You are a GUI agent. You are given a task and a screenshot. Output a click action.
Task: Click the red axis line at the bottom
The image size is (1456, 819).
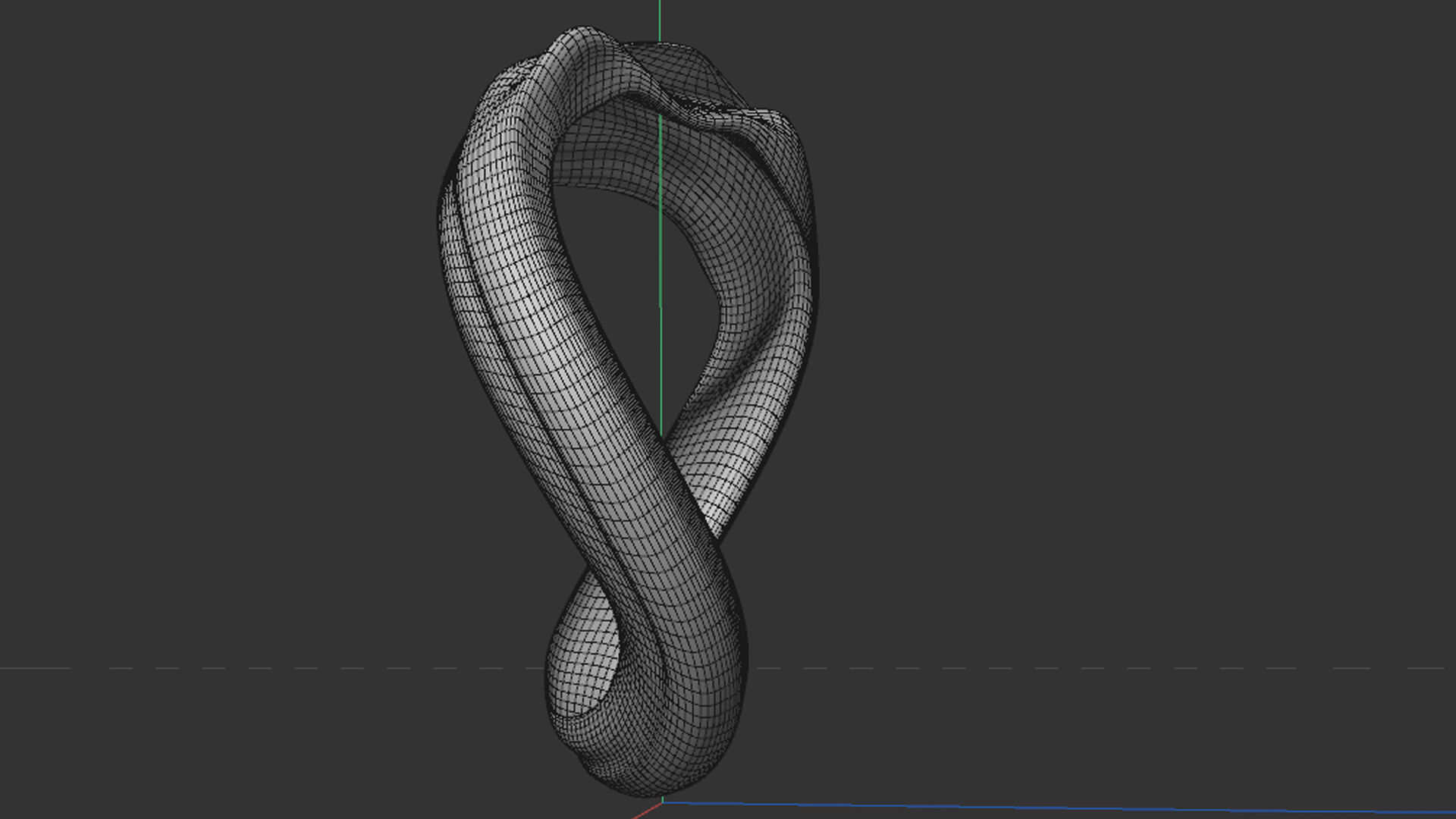(646, 812)
